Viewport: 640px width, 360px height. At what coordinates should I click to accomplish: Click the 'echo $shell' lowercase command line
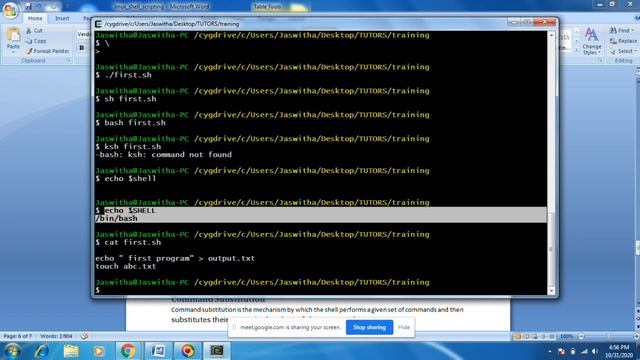126,179
